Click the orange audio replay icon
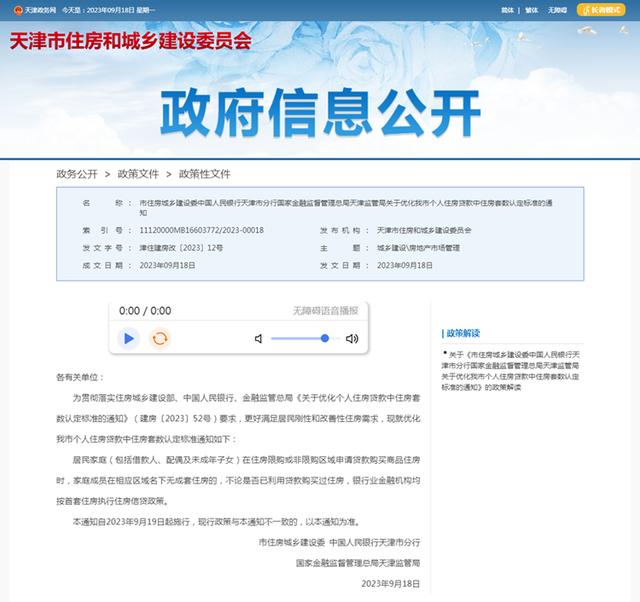 click(159, 339)
